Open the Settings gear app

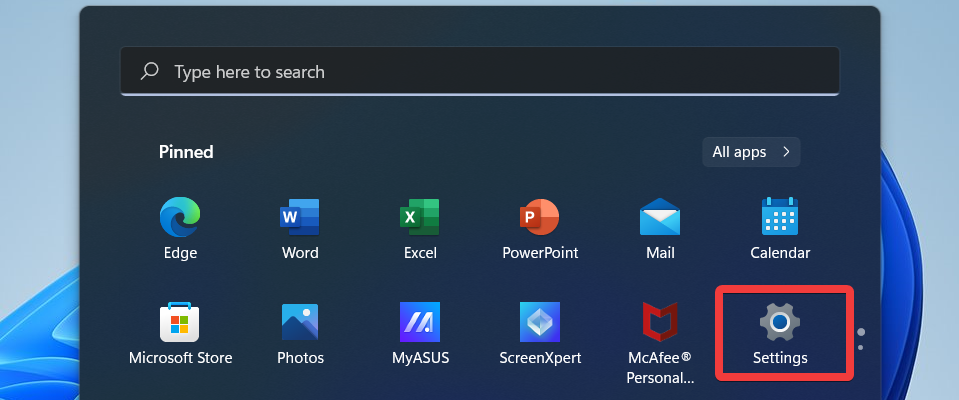click(x=780, y=333)
